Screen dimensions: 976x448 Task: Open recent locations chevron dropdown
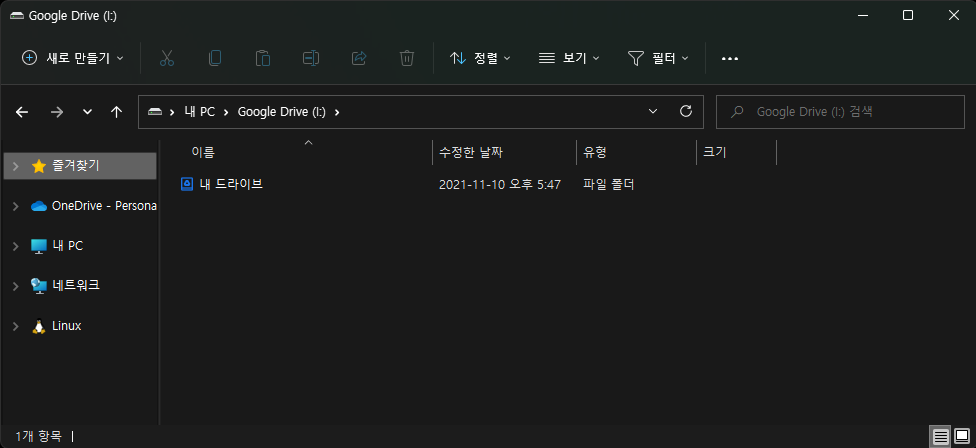pos(87,112)
